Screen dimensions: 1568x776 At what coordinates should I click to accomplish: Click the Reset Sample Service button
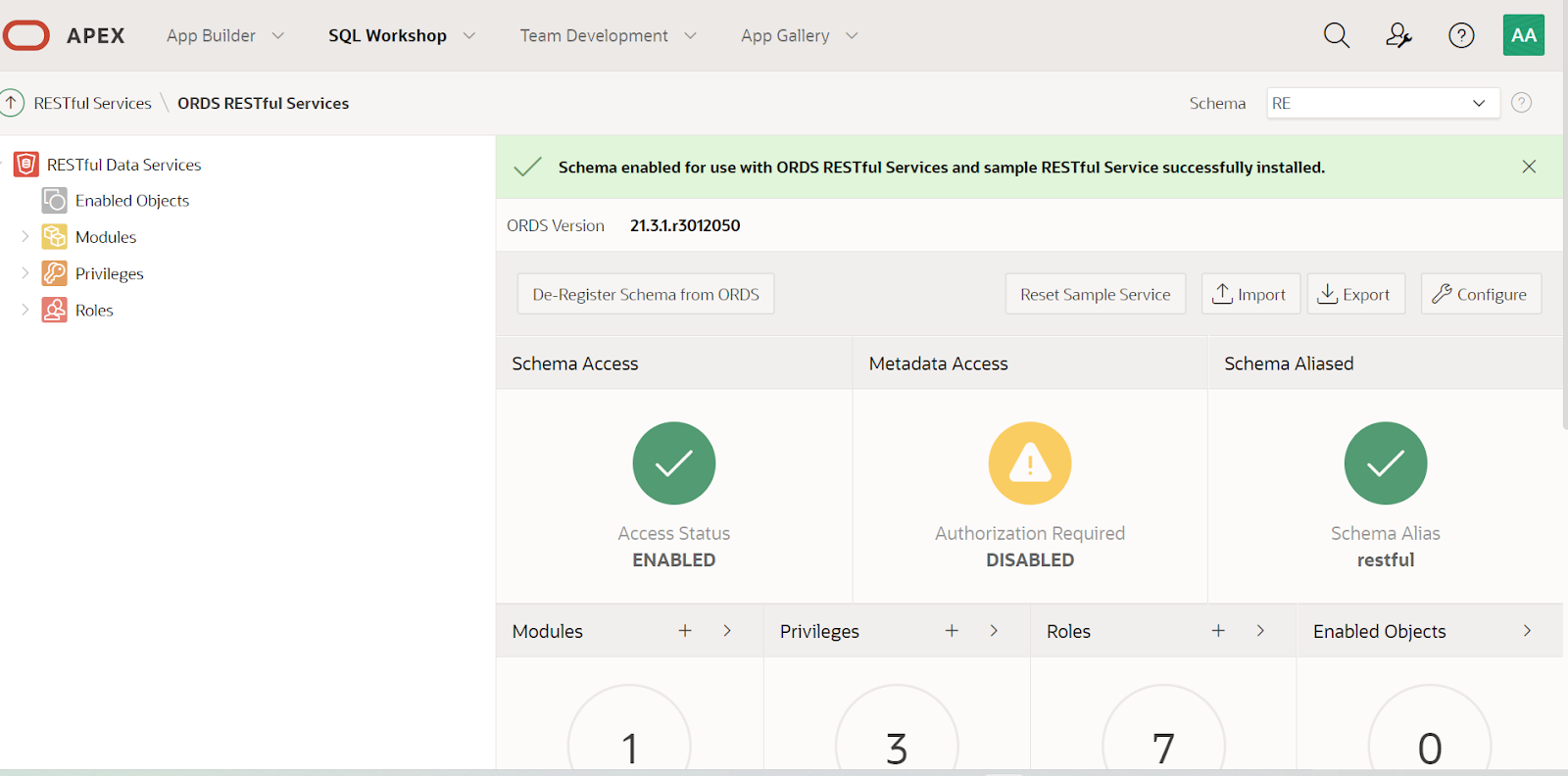coord(1095,294)
